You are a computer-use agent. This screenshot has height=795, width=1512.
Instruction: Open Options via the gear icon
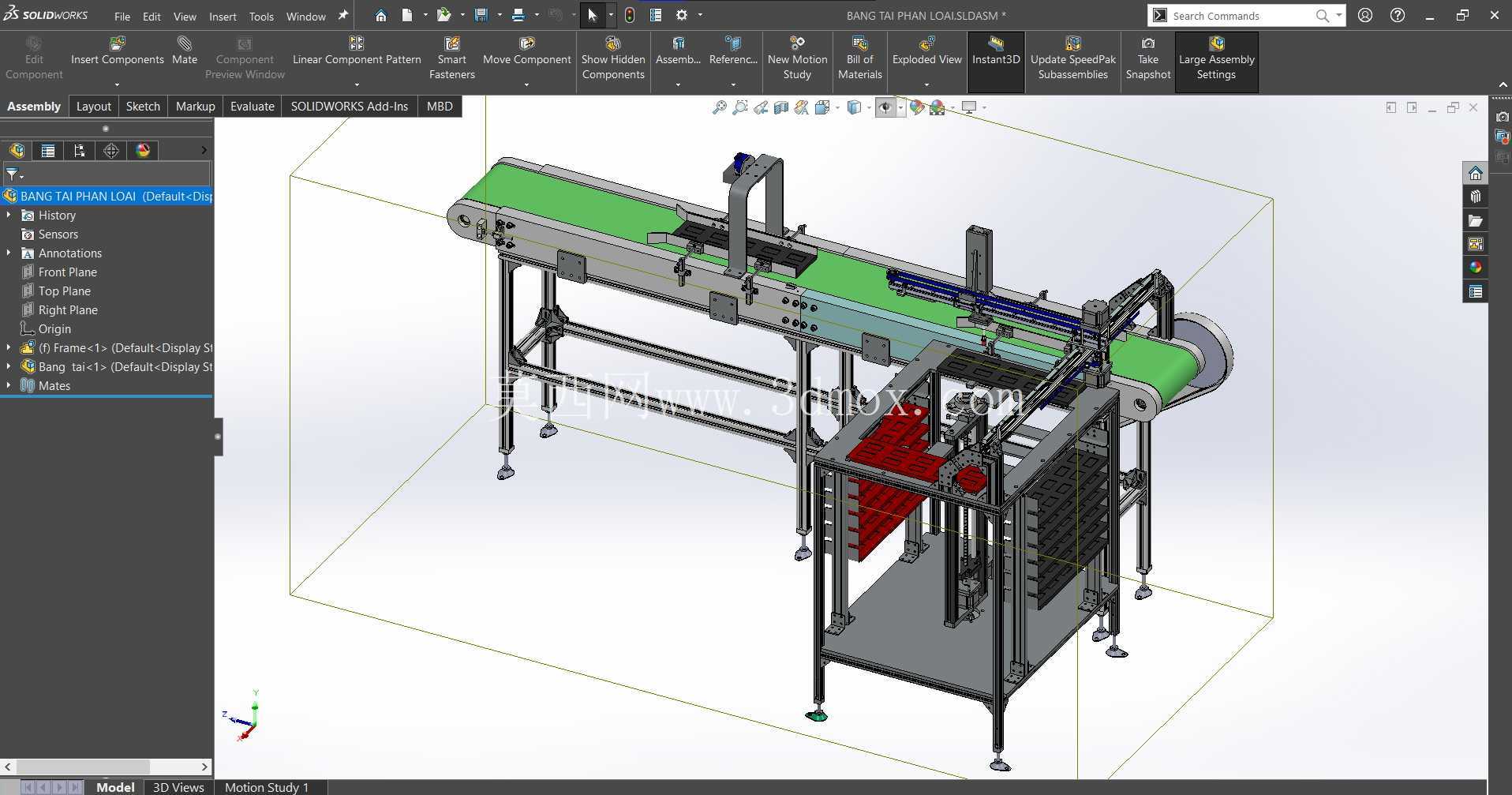[x=682, y=15]
